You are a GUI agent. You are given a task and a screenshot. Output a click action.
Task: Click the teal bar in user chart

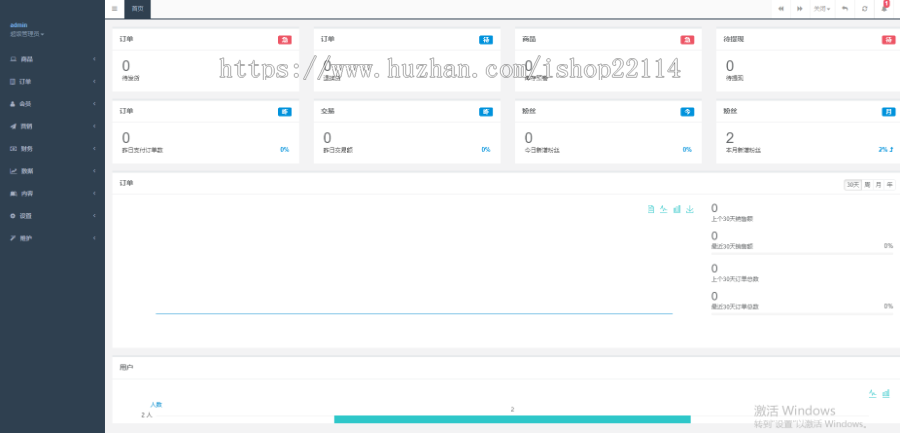pos(512,419)
